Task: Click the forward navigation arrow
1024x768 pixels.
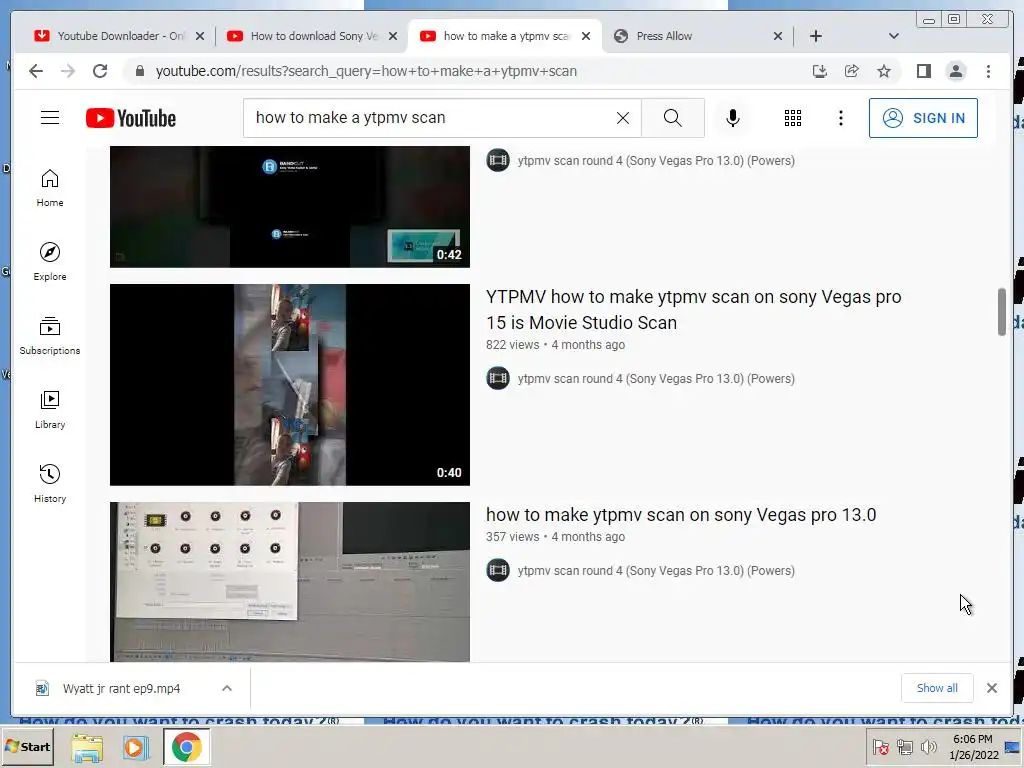Action: 68,71
